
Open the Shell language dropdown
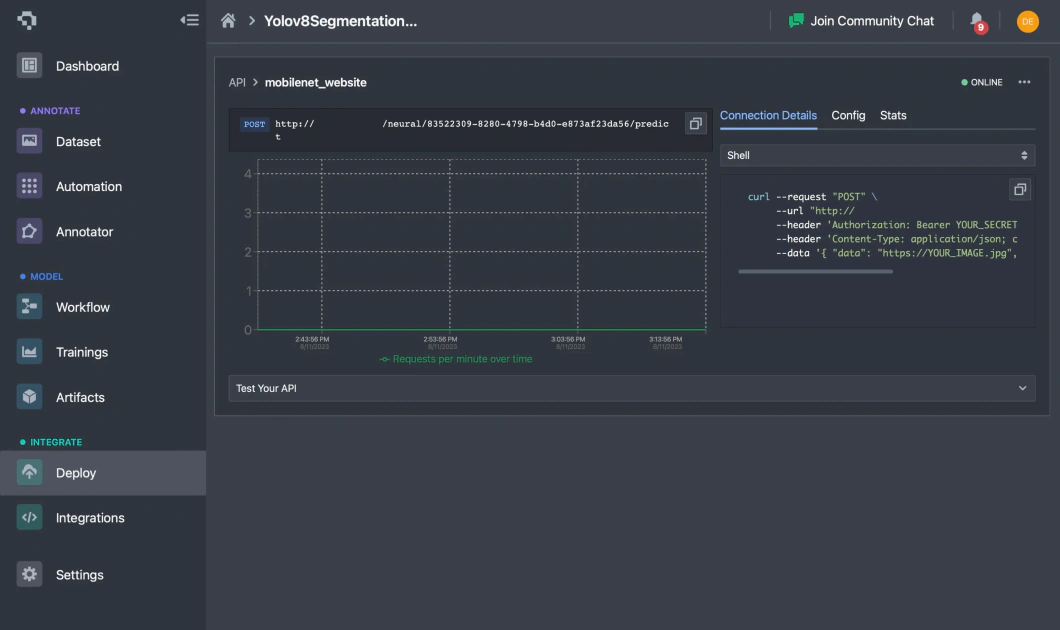pyautogui.click(x=877, y=155)
